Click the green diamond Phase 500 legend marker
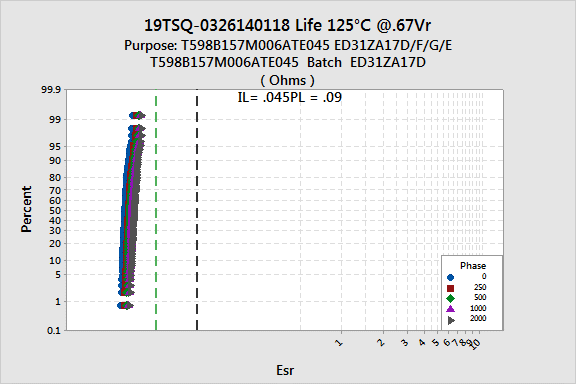Viewport: 576px width, 384px height. tap(450, 298)
